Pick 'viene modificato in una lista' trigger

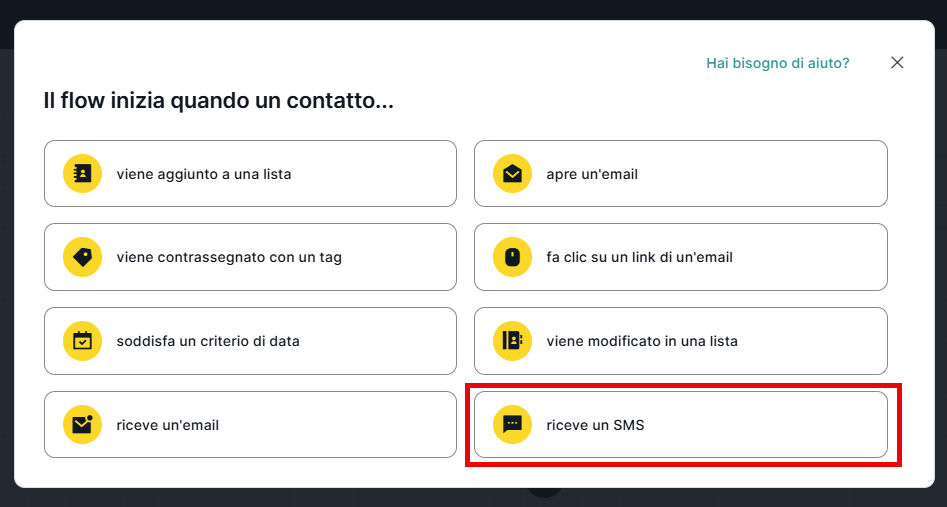click(x=680, y=341)
